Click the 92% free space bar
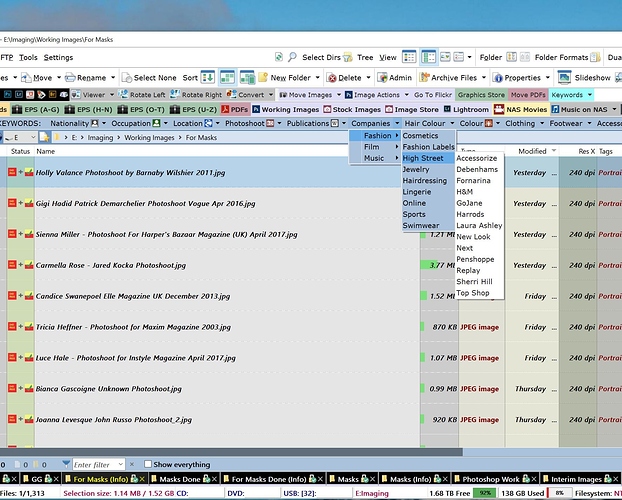 (485, 493)
